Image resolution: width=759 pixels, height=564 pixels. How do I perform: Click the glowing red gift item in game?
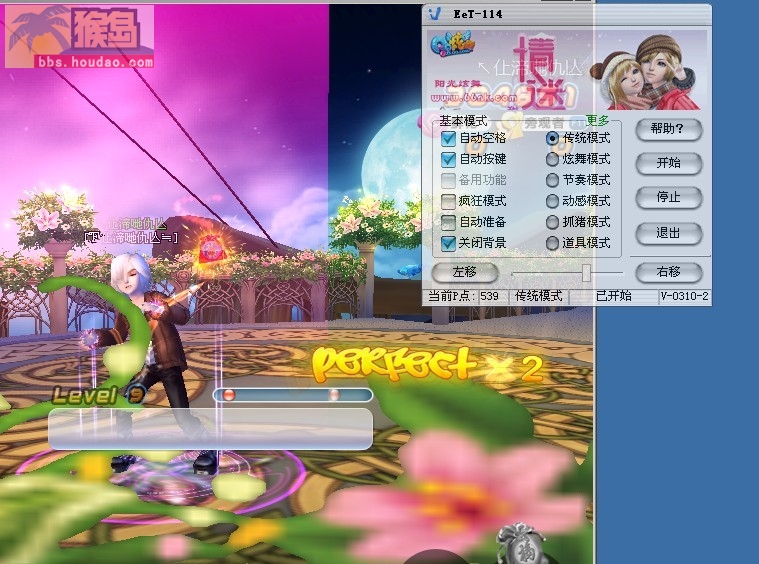tap(211, 249)
